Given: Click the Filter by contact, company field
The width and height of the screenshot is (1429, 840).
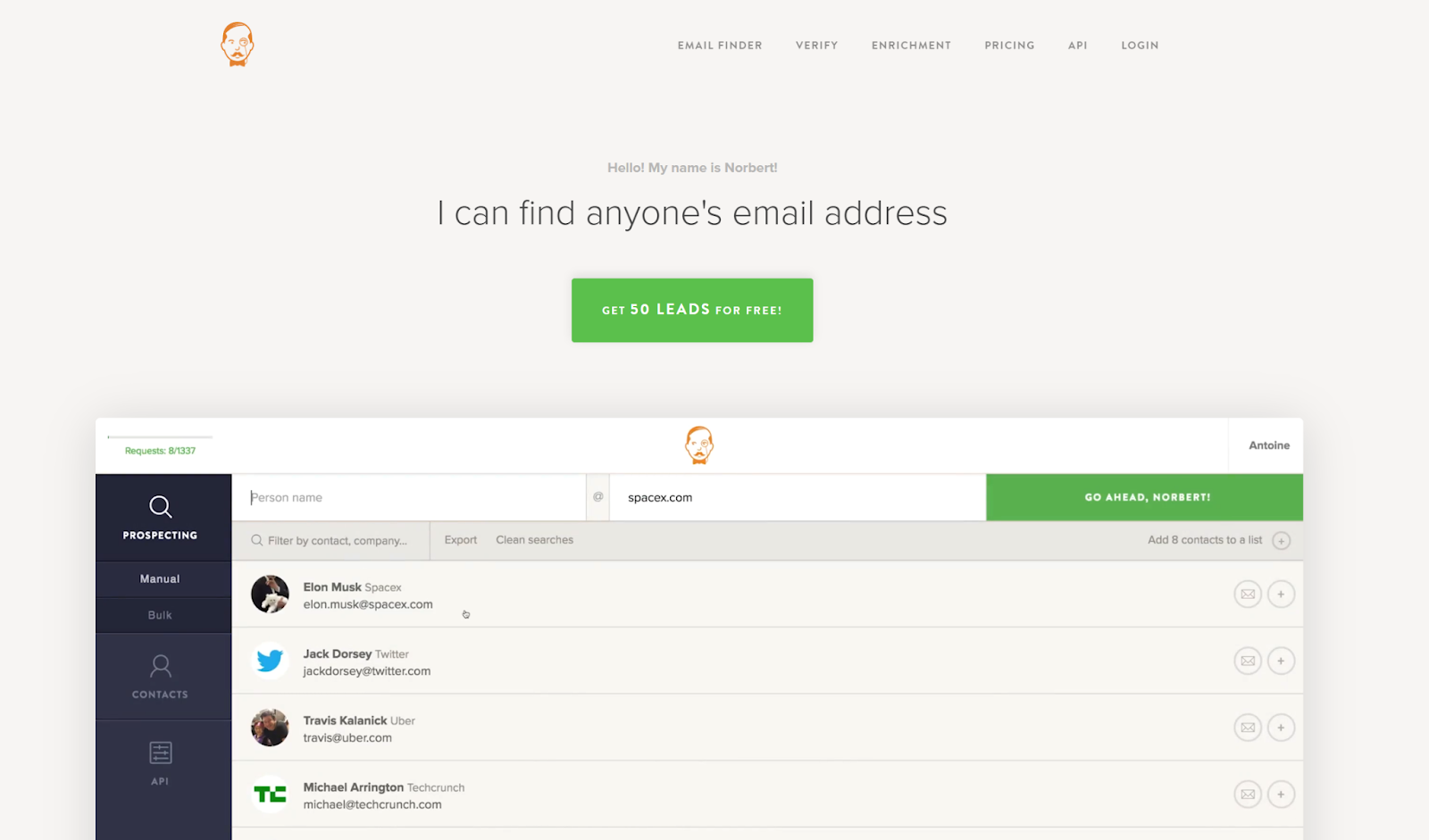Looking at the screenshot, I should click(331, 541).
